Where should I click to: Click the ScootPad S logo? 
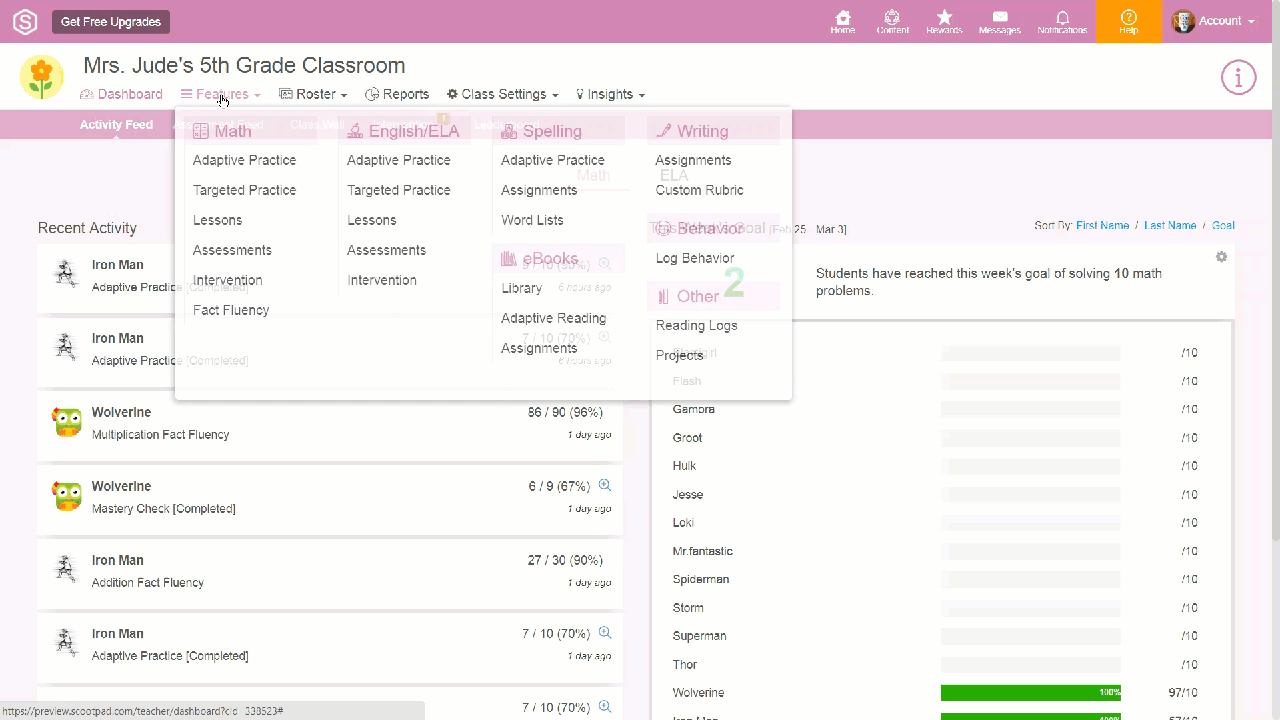pyautogui.click(x=24, y=21)
